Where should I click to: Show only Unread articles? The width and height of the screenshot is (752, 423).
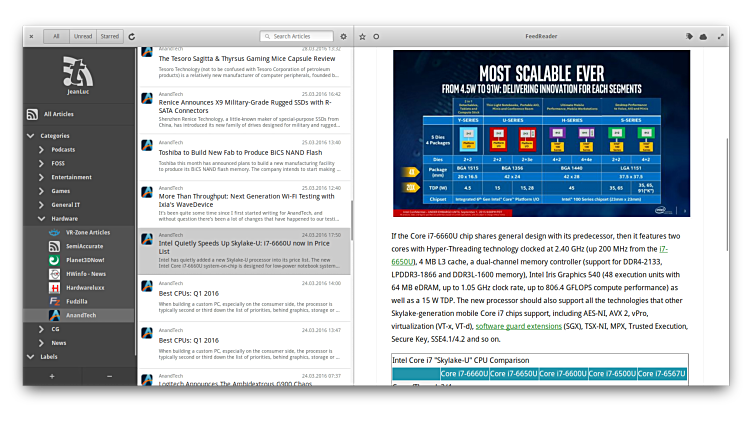click(x=83, y=36)
